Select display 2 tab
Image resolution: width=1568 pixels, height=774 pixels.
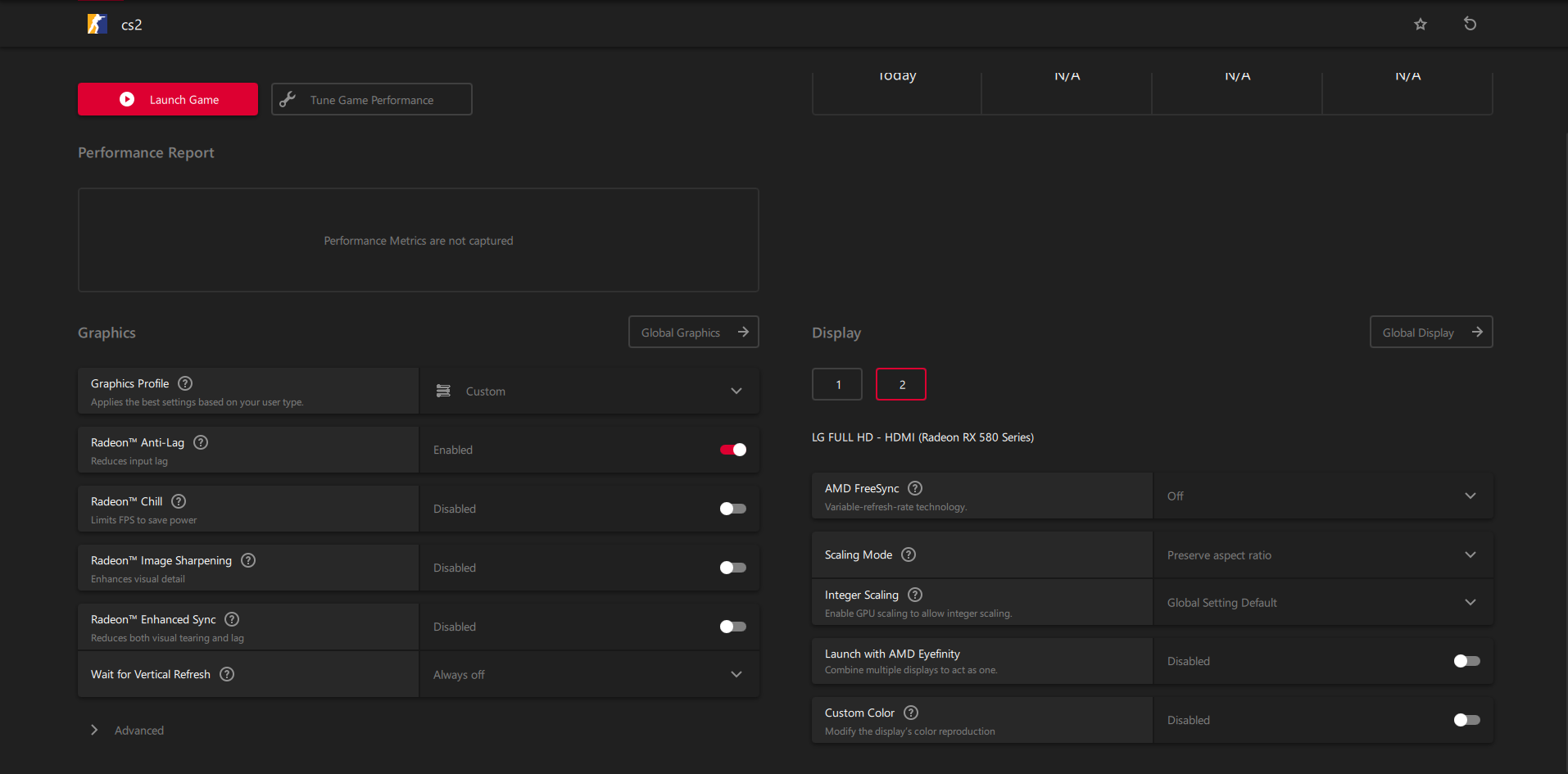pyautogui.click(x=901, y=384)
